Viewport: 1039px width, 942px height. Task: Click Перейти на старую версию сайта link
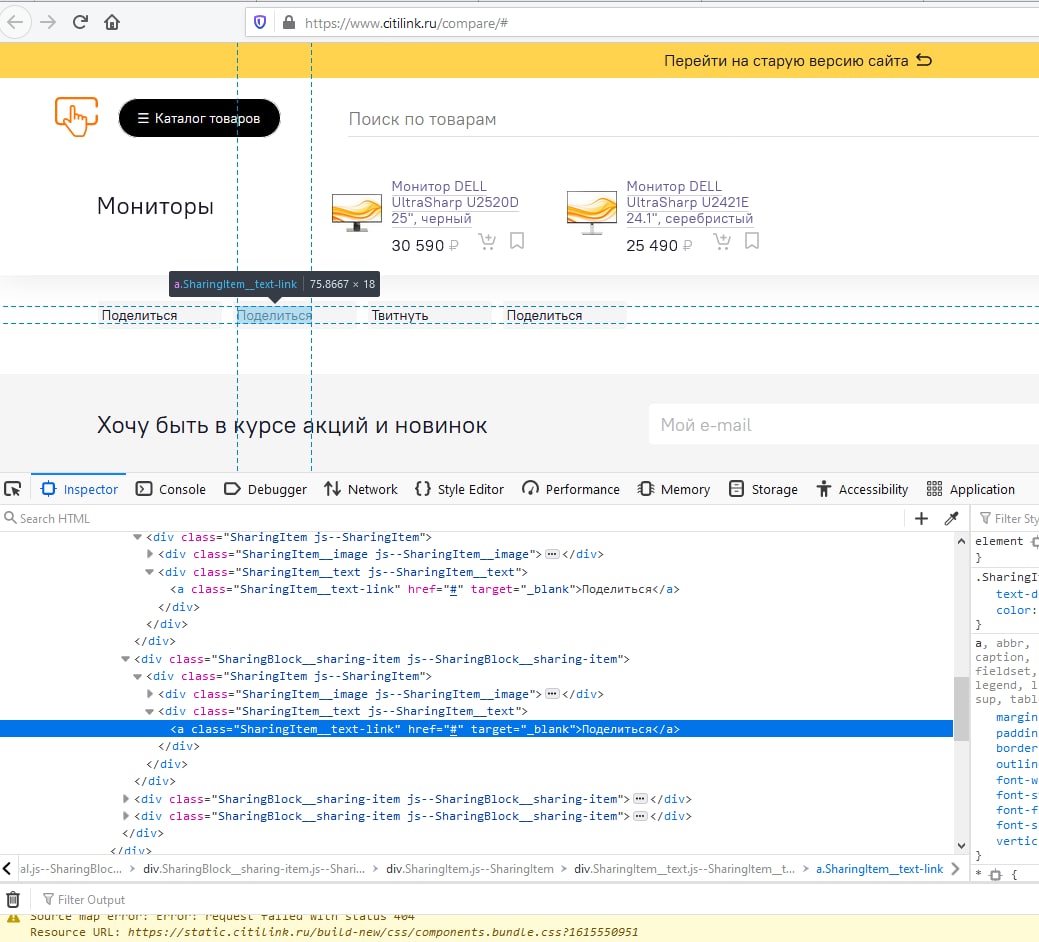(x=786, y=61)
